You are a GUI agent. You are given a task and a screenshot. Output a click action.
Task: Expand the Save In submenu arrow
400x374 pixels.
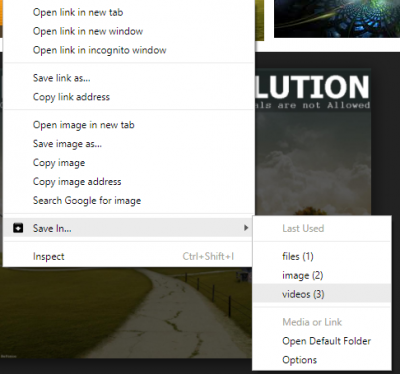pos(246,228)
